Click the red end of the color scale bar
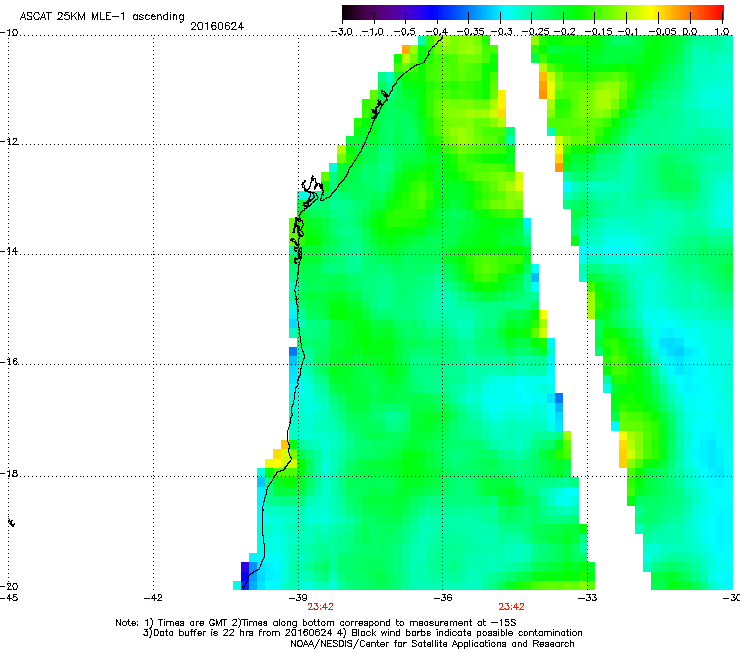 pos(716,13)
